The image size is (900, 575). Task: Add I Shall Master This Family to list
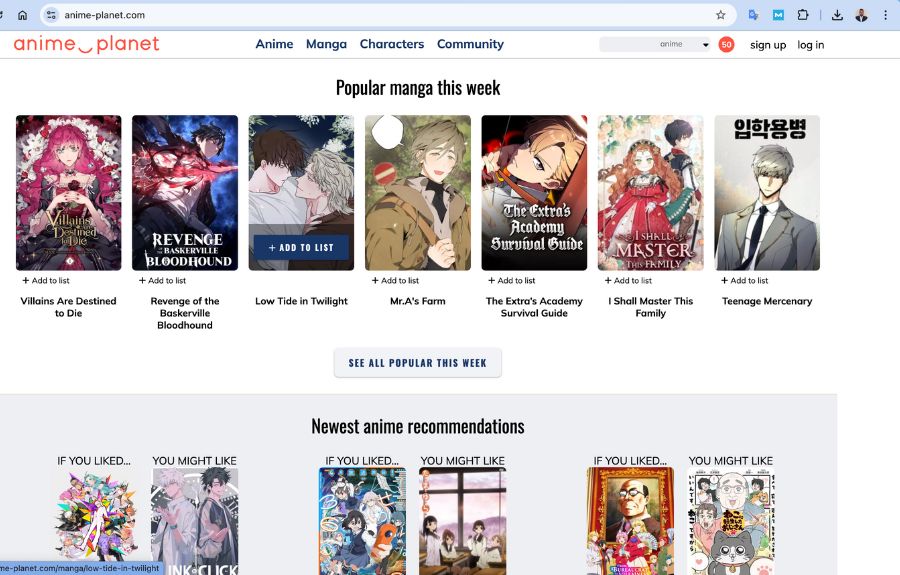[629, 281]
